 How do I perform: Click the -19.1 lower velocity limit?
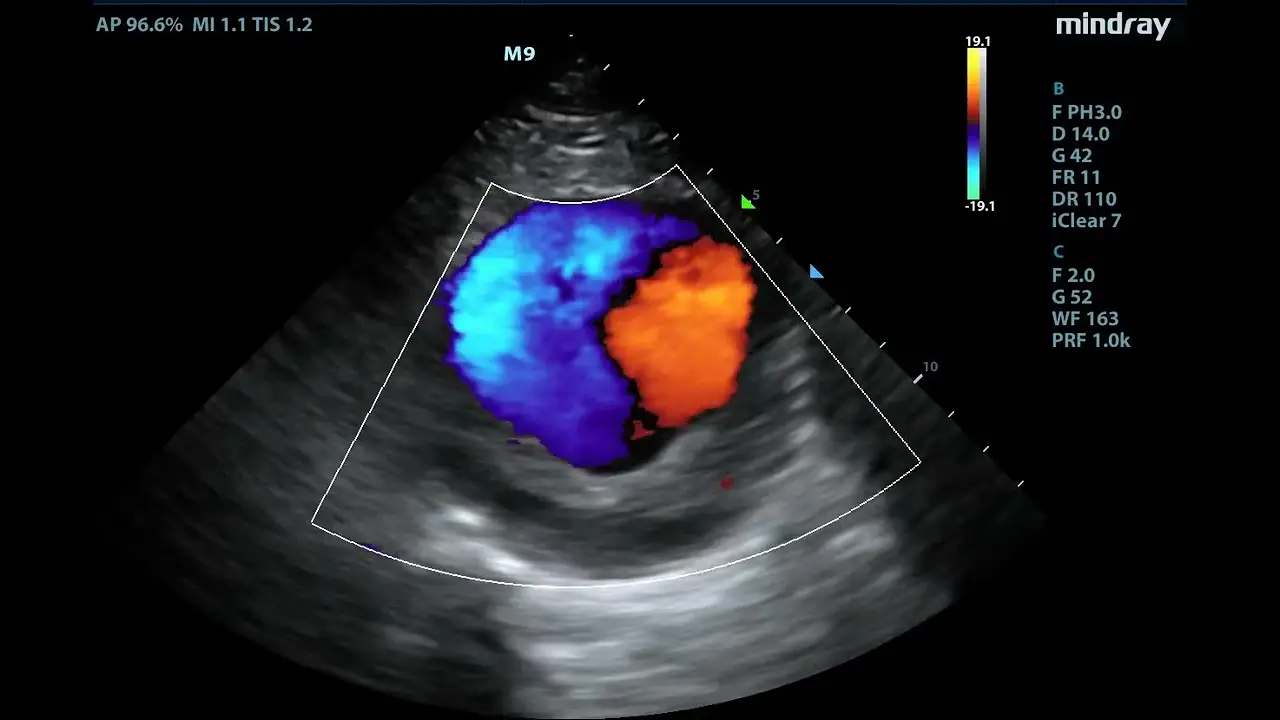coord(977,207)
